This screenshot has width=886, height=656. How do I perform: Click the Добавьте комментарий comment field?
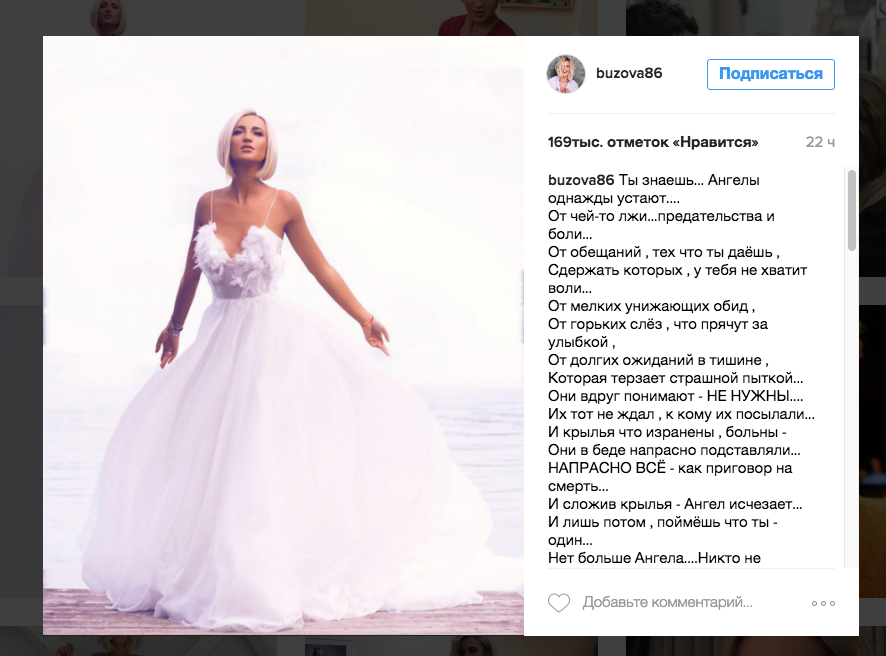pyautogui.click(x=667, y=602)
